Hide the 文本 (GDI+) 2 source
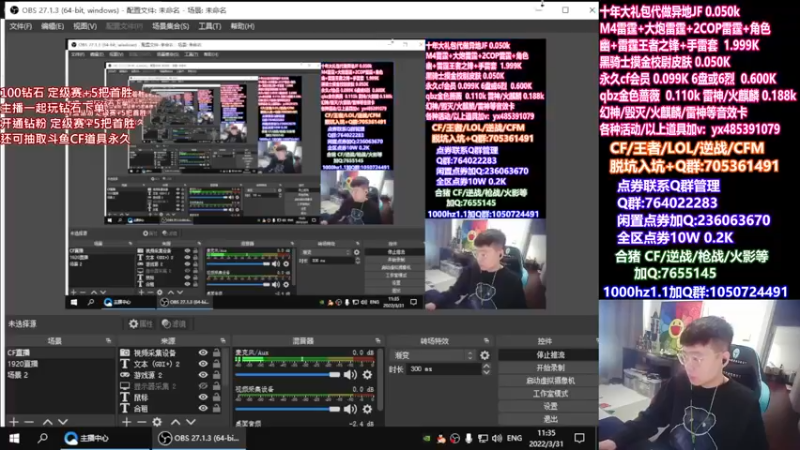This screenshot has height=450, width=800. click(x=203, y=364)
